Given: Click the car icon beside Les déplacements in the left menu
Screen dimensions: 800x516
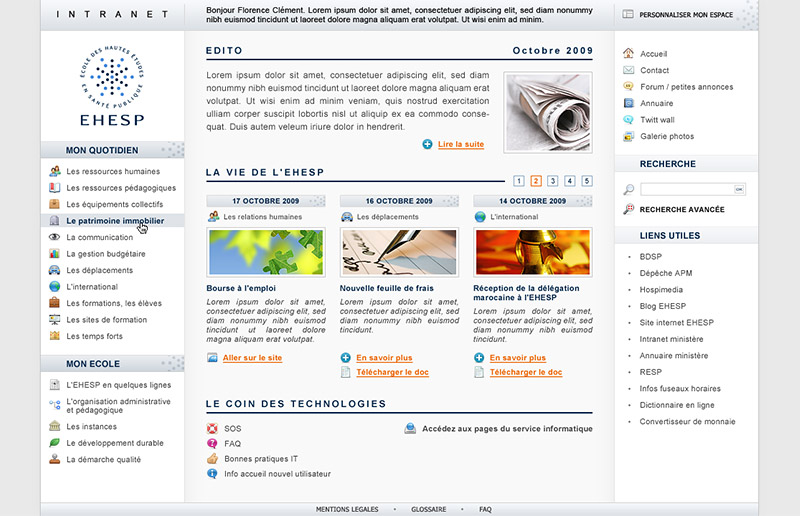Looking at the screenshot, I should point(55,270).
